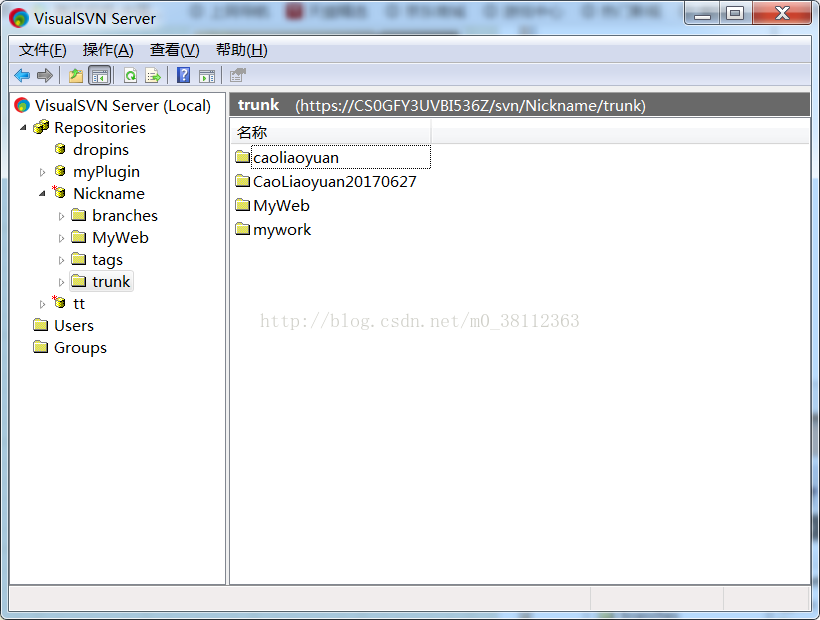Select the MyWeb folder in the list pane
This screenshot has height=620, width=820.
281,206
